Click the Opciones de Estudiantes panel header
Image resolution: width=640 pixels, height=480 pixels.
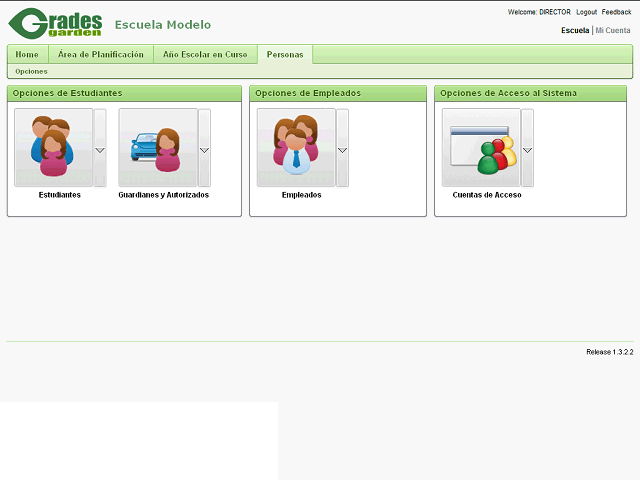coord(124,93)
